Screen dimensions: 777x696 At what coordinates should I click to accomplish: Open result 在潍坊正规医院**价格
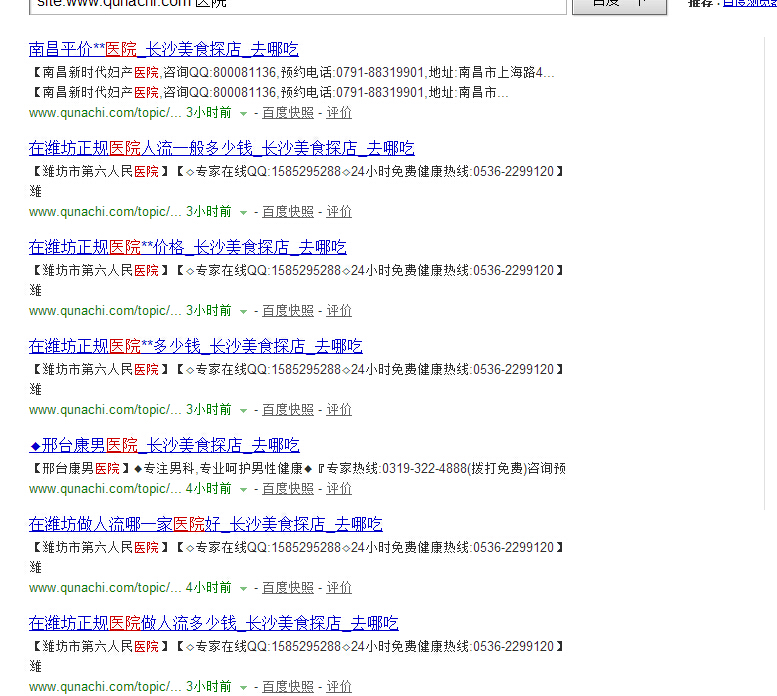click(x=187, y=247)
